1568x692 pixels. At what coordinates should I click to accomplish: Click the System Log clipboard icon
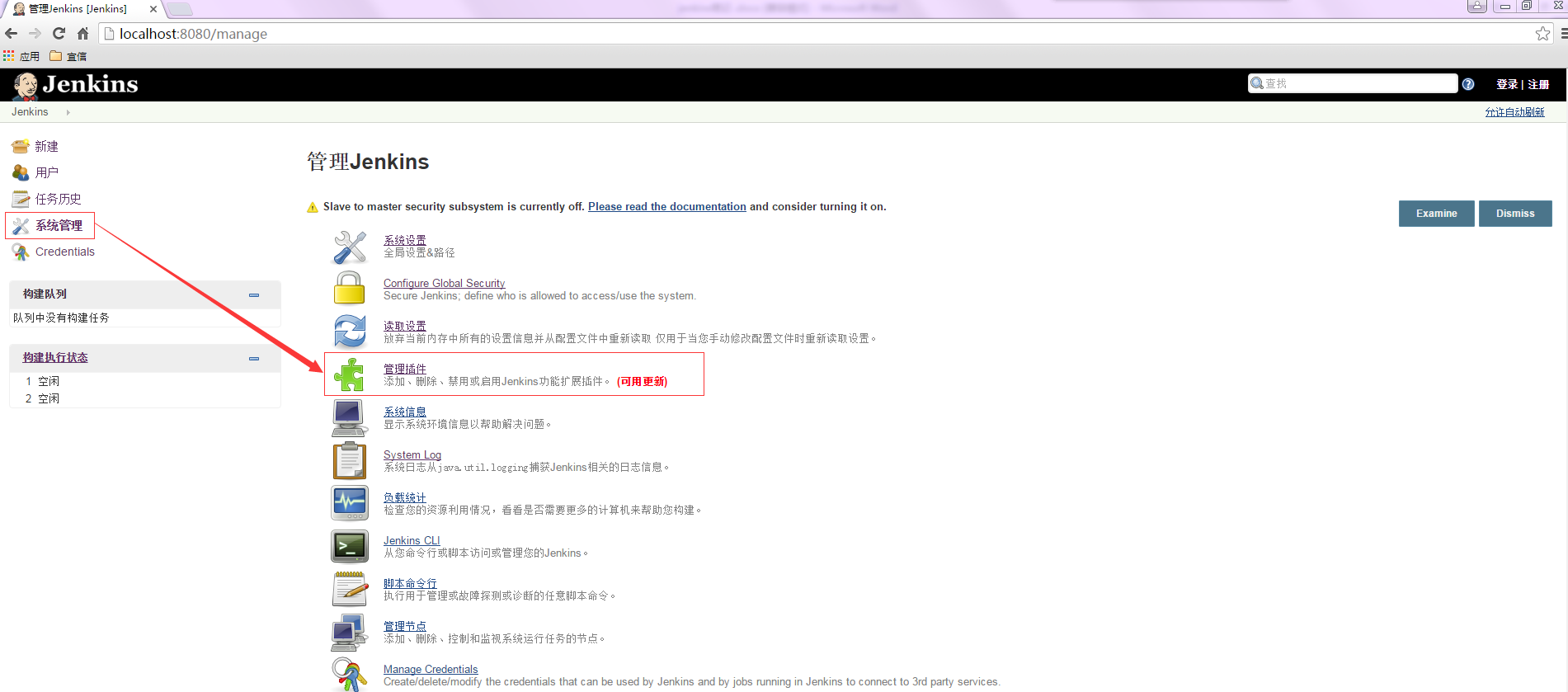(x=350, y=460)
